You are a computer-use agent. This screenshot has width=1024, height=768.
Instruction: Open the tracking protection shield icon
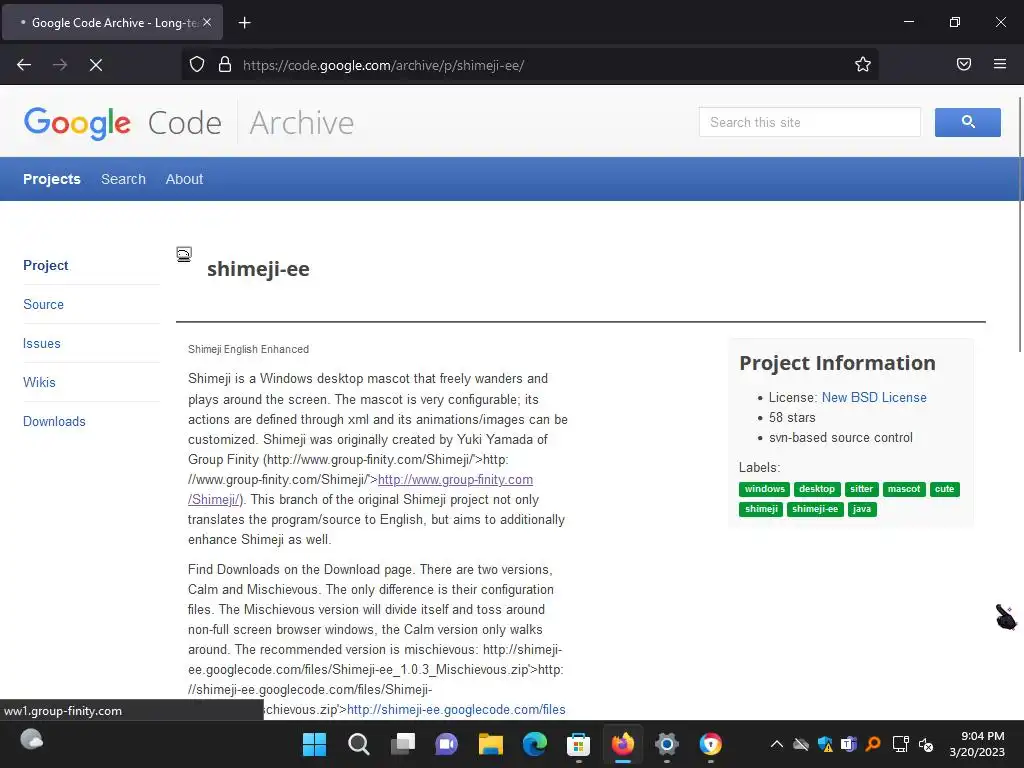[197, 64]
